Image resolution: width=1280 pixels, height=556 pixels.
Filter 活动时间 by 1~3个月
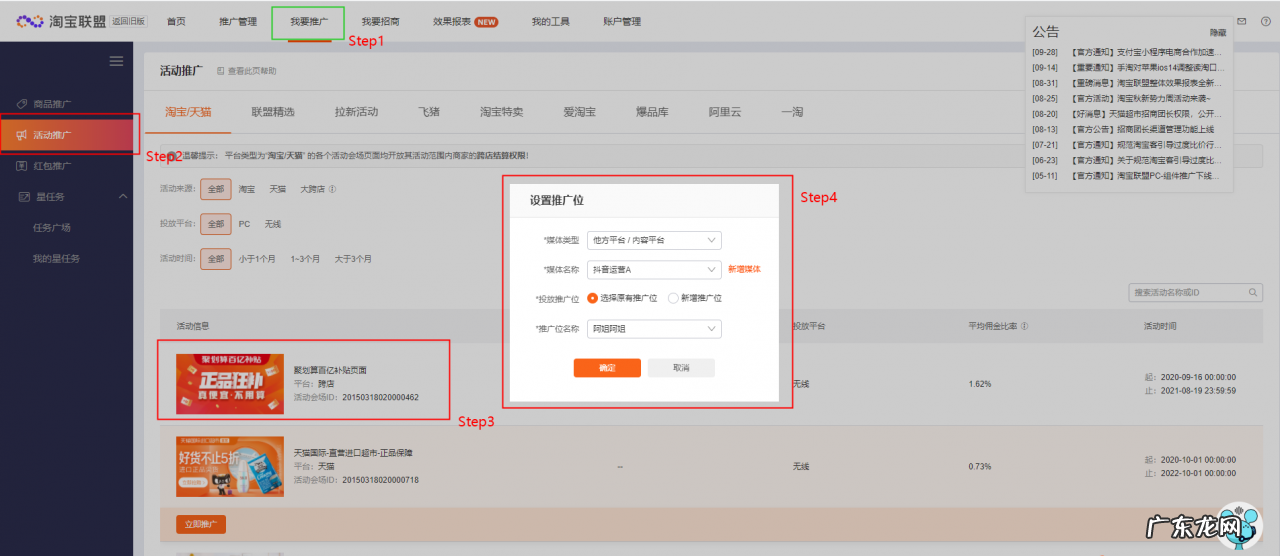coord(305,259)
